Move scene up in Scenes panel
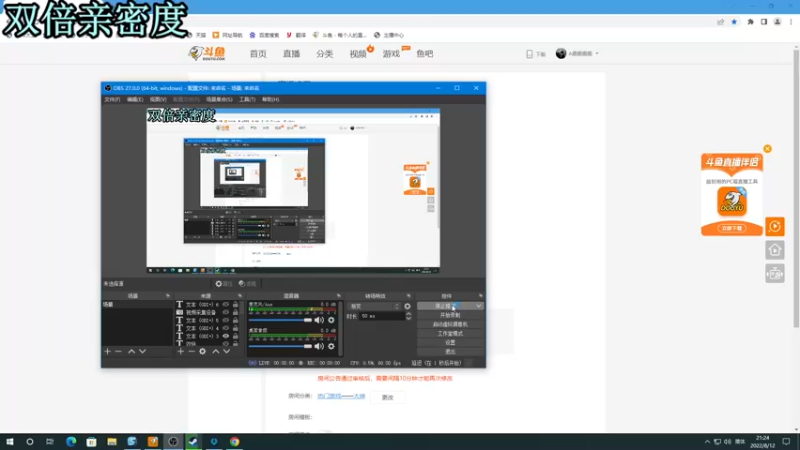800x450 pixels. (x=131, y=352)
